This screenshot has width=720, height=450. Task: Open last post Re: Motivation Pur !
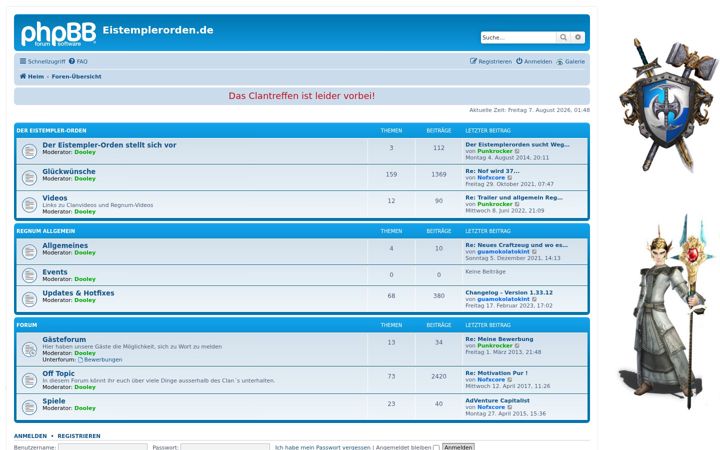tap(496, 373)
